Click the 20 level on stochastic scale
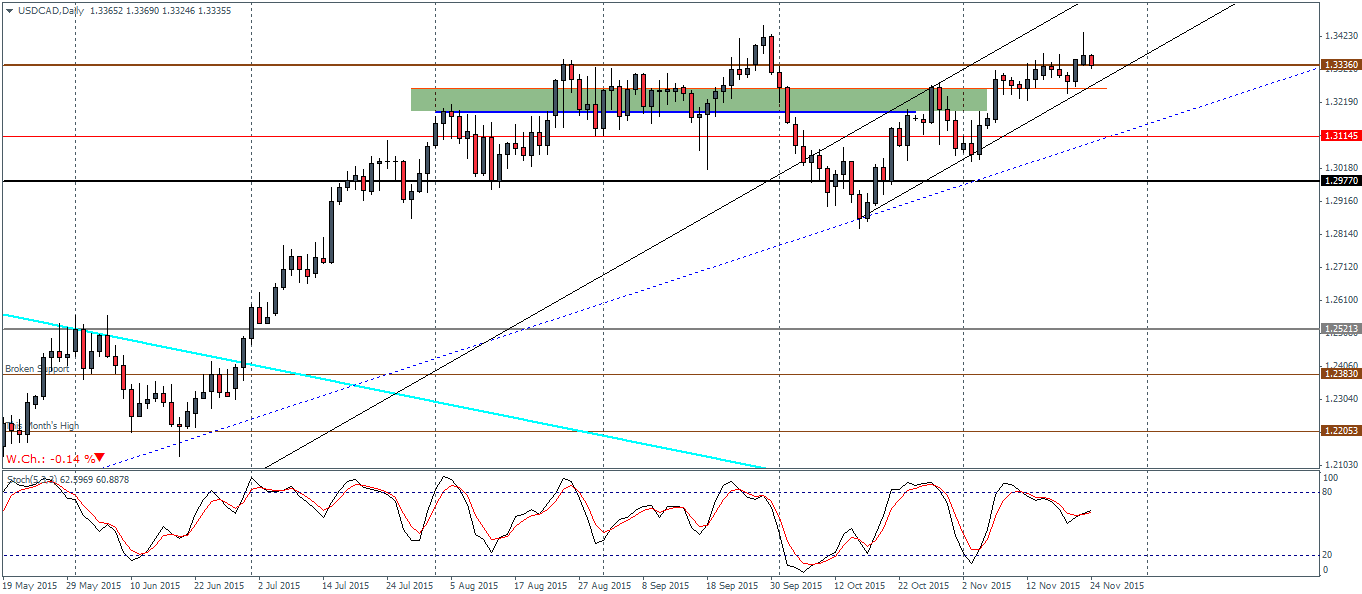 [x=1328, y=554]
